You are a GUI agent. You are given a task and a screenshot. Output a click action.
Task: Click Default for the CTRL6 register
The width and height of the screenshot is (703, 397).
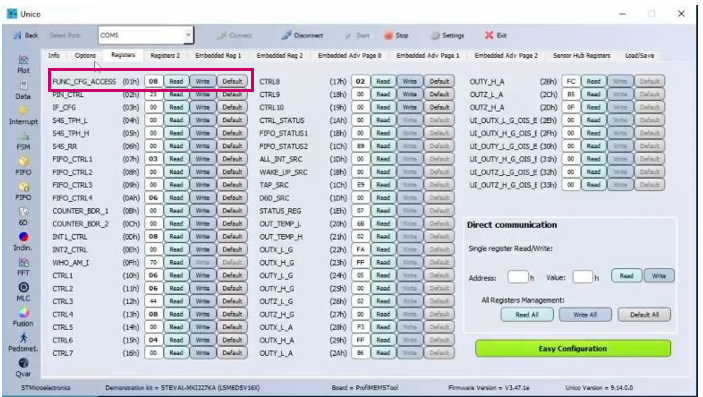(x=232, y=340)
